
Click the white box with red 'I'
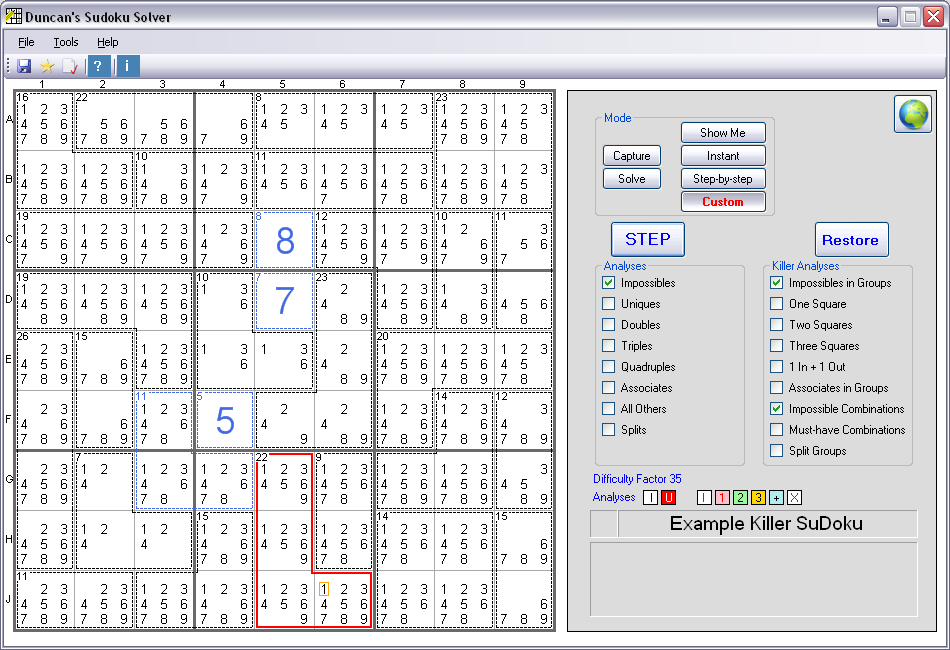704,497
